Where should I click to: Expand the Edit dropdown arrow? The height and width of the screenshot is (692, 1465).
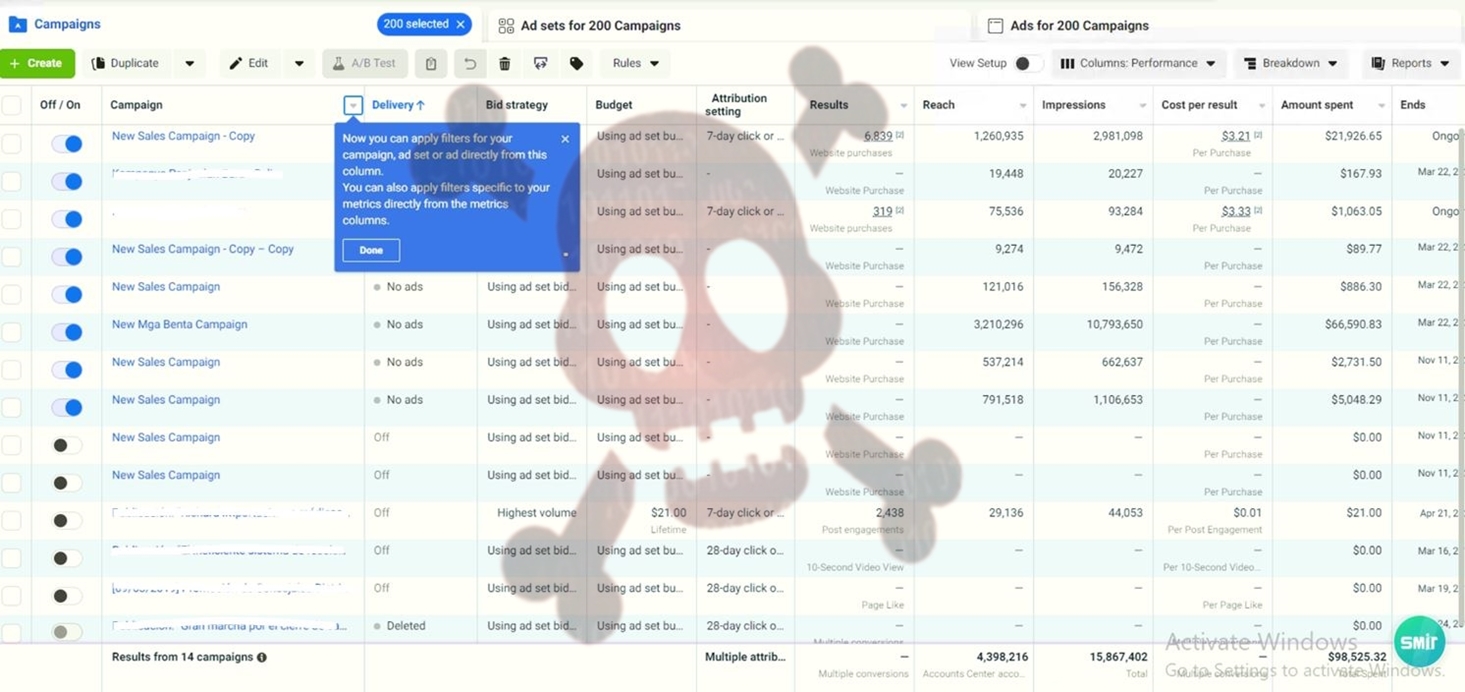coord(298,63)
